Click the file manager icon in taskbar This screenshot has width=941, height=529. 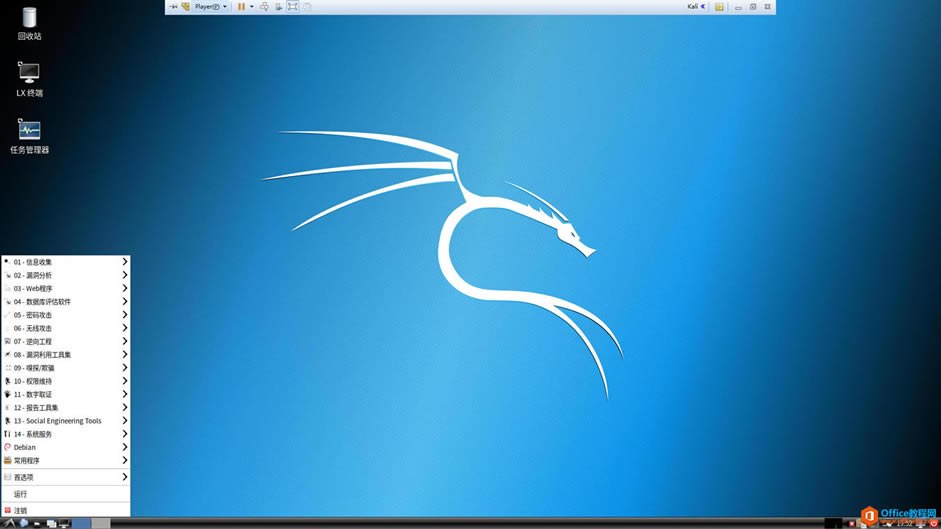[x=37, y=524]
